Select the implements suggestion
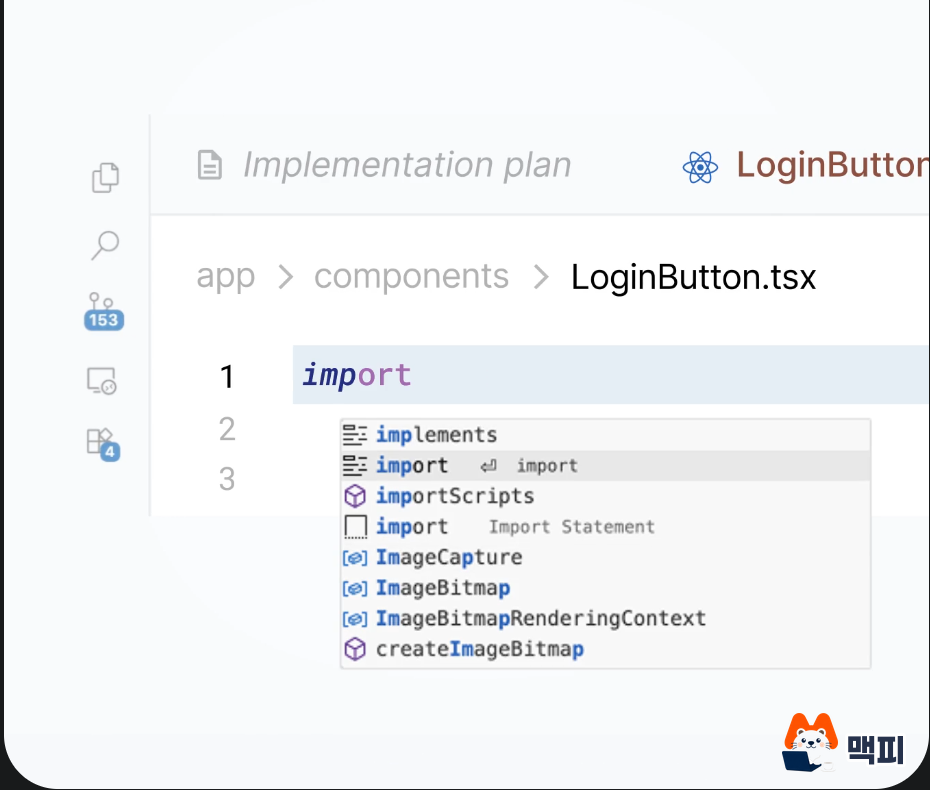 (606, 435)
